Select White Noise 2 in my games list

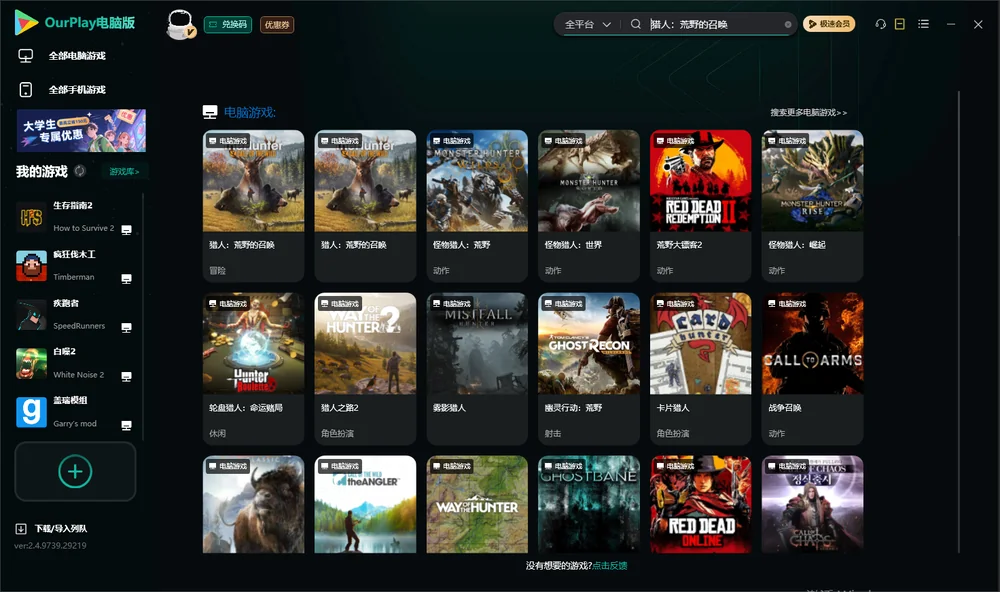(75, 363)
